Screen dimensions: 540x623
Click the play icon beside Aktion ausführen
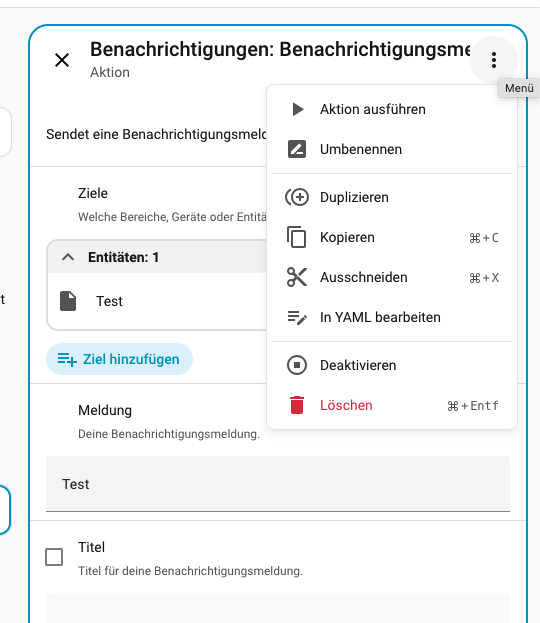coord(298,109)
